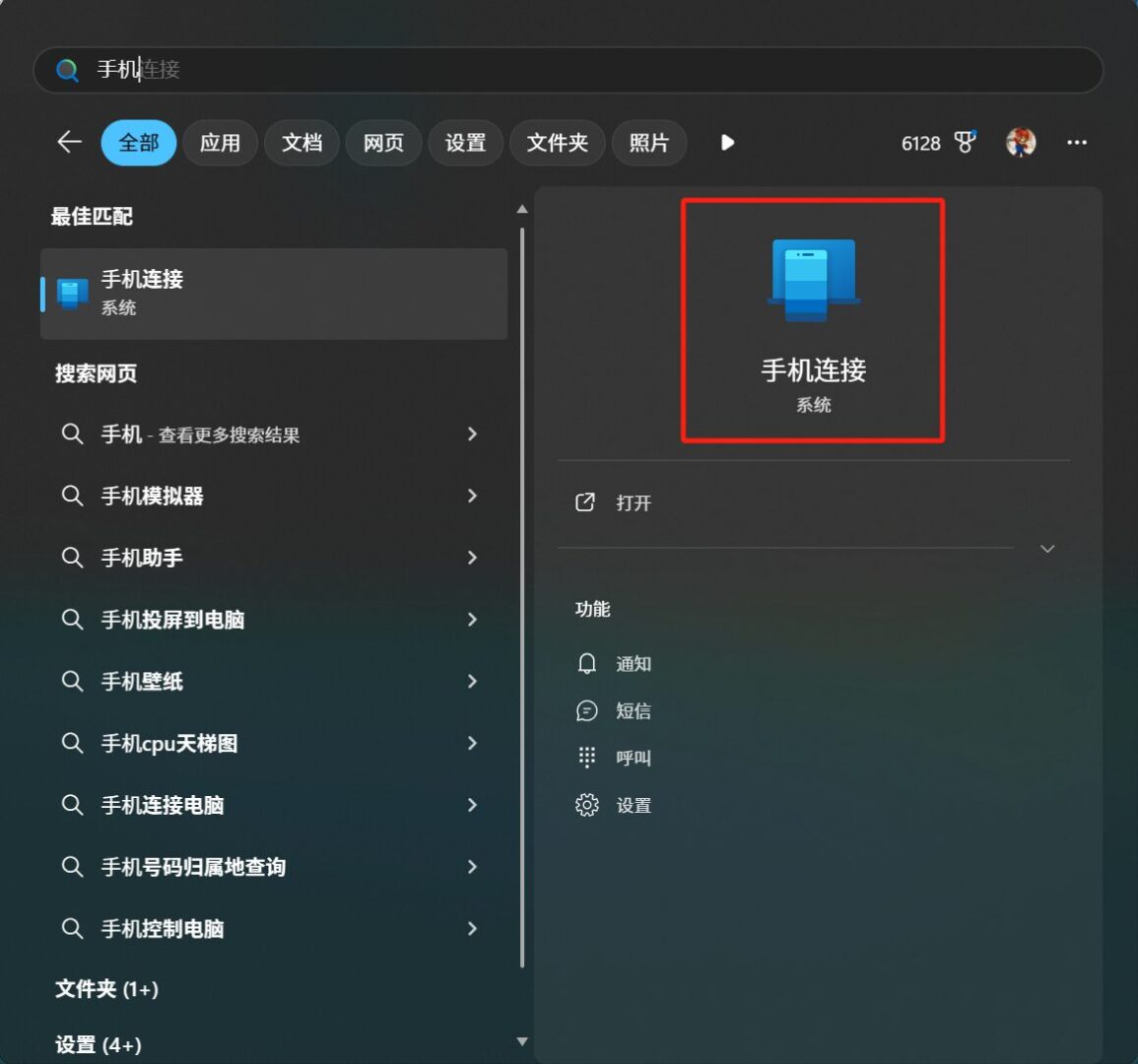
Task: Open the 短信 feature
Action: pyautogui.click(x=633, y=710)
